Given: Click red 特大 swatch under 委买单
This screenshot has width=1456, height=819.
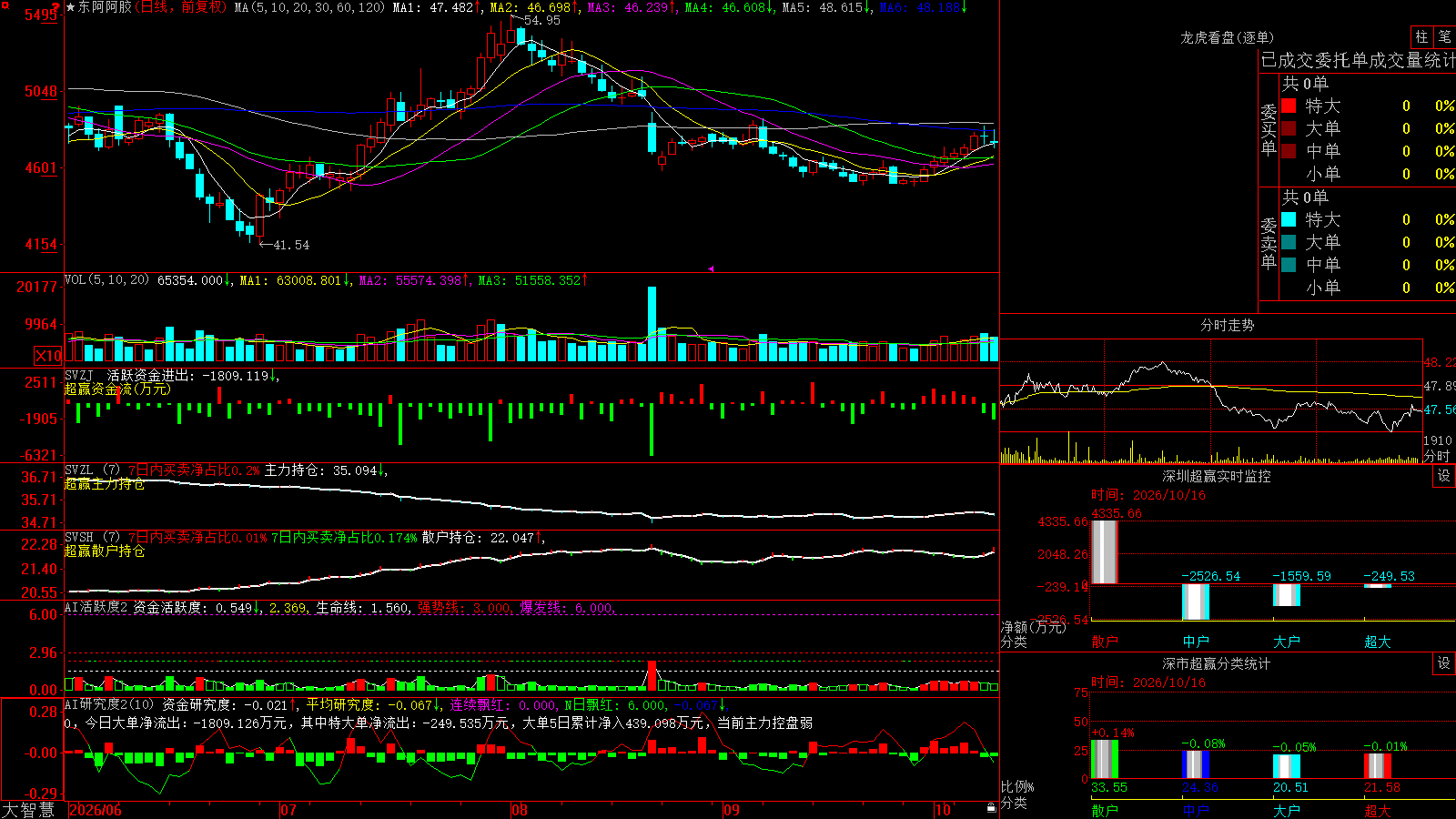Looking at the screenshot, I should [x=1289, y=106].
